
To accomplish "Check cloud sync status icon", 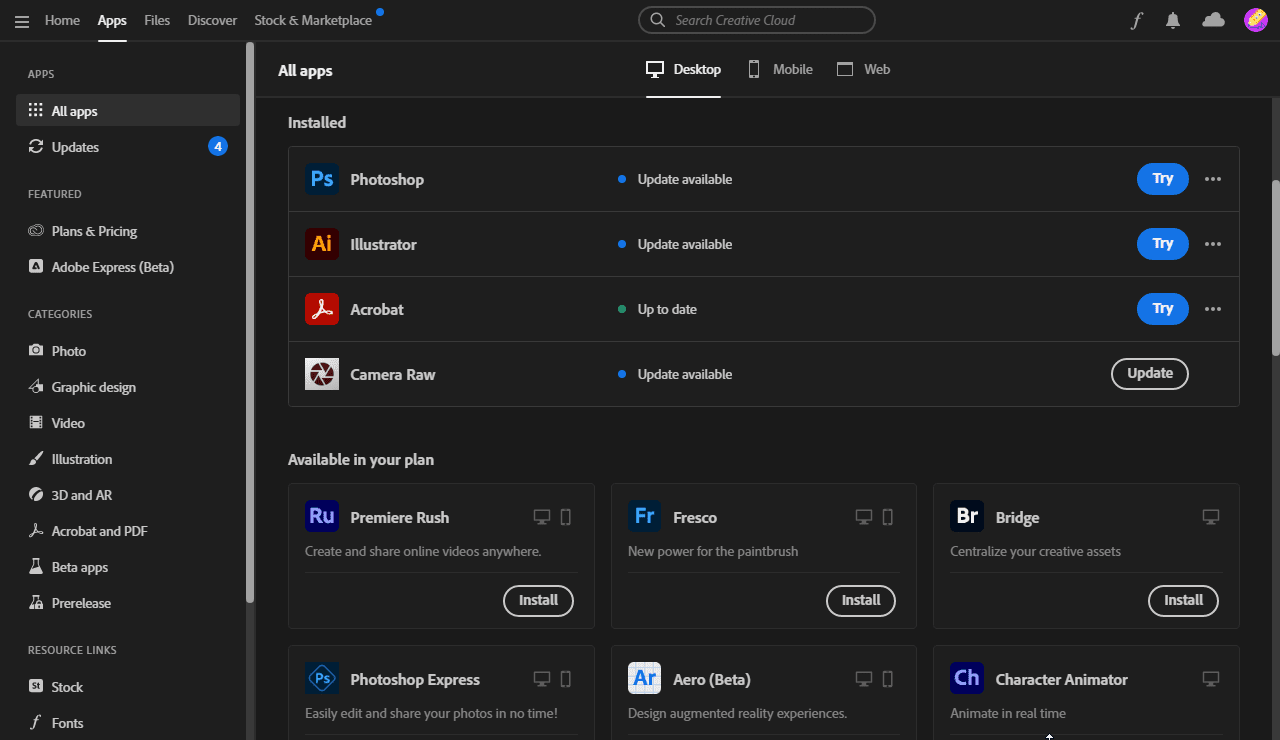I will tap(1213, 20).
